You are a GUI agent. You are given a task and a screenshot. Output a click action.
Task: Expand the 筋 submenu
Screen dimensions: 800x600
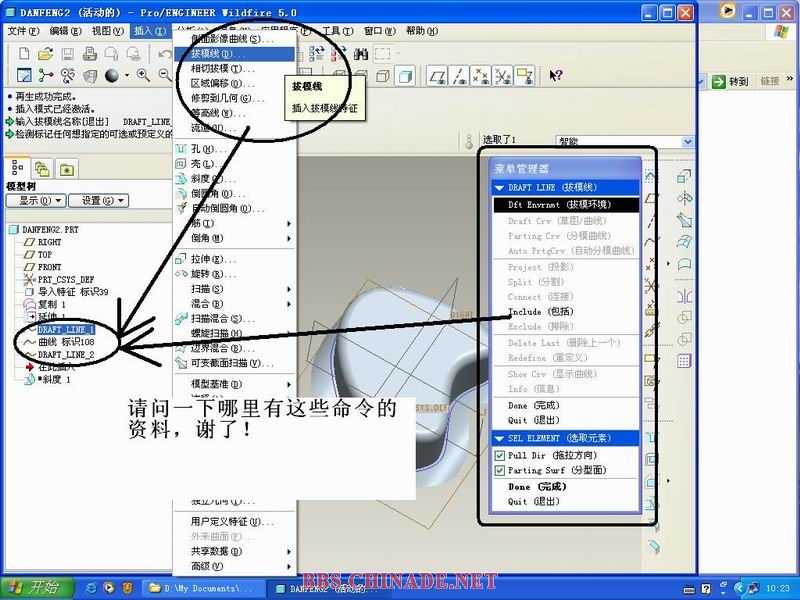tap(235, 223)
